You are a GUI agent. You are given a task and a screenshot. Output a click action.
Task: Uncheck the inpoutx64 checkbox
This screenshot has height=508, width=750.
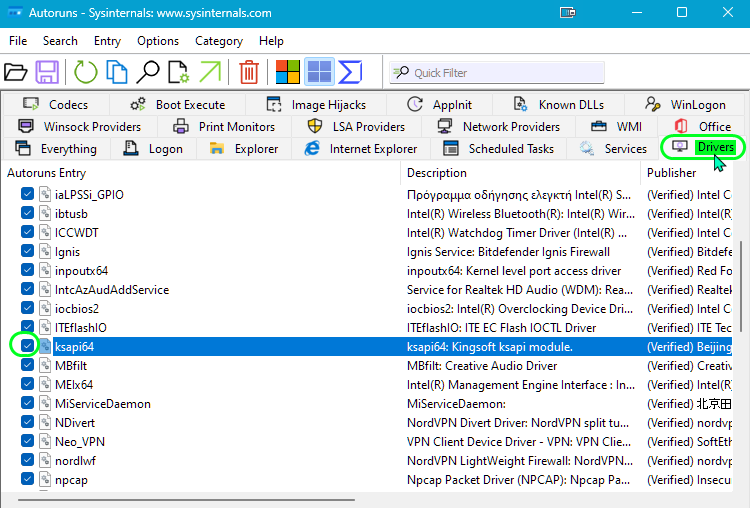click(x=27, y=270)
